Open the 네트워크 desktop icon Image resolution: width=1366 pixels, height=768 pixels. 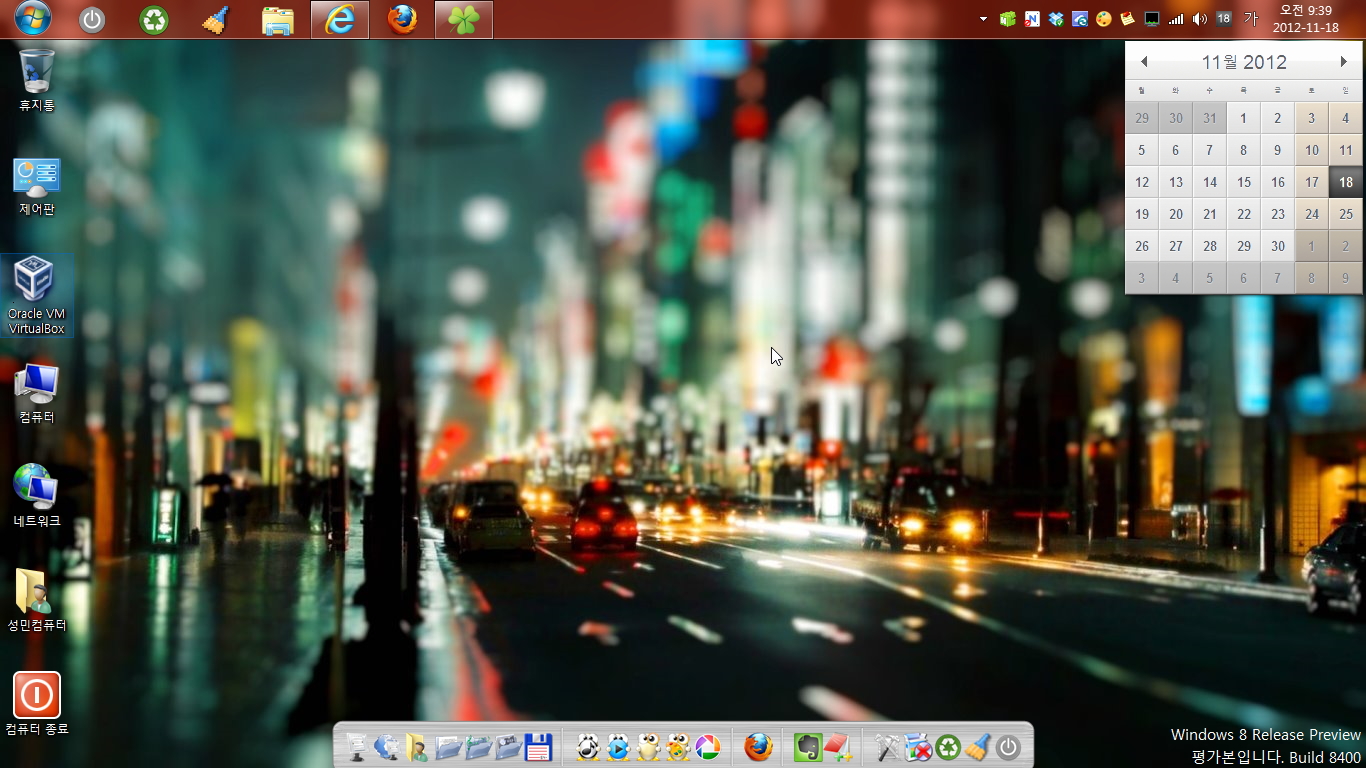tap(37, 497)
